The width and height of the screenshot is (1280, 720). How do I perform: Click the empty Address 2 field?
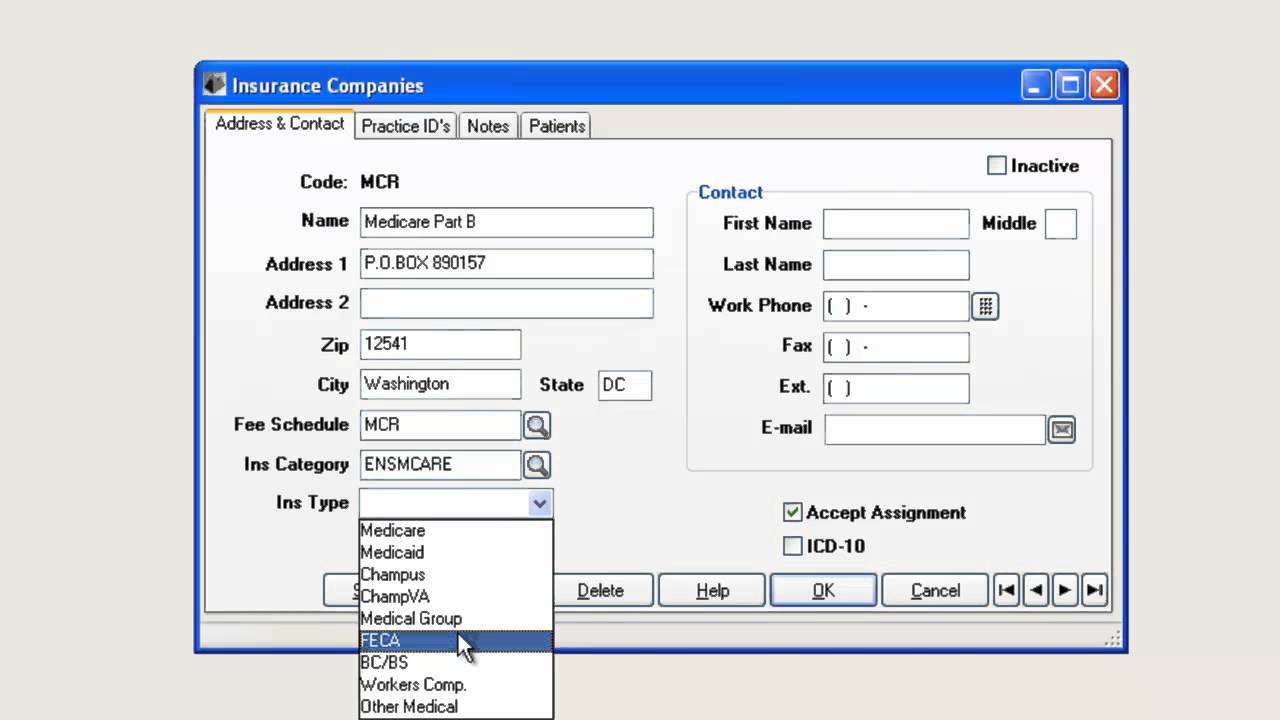click(507, 303)
